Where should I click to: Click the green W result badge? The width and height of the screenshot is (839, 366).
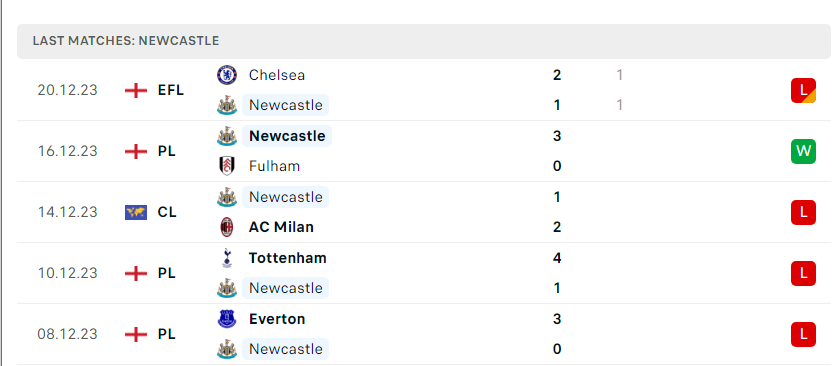(x=803, y=151)
